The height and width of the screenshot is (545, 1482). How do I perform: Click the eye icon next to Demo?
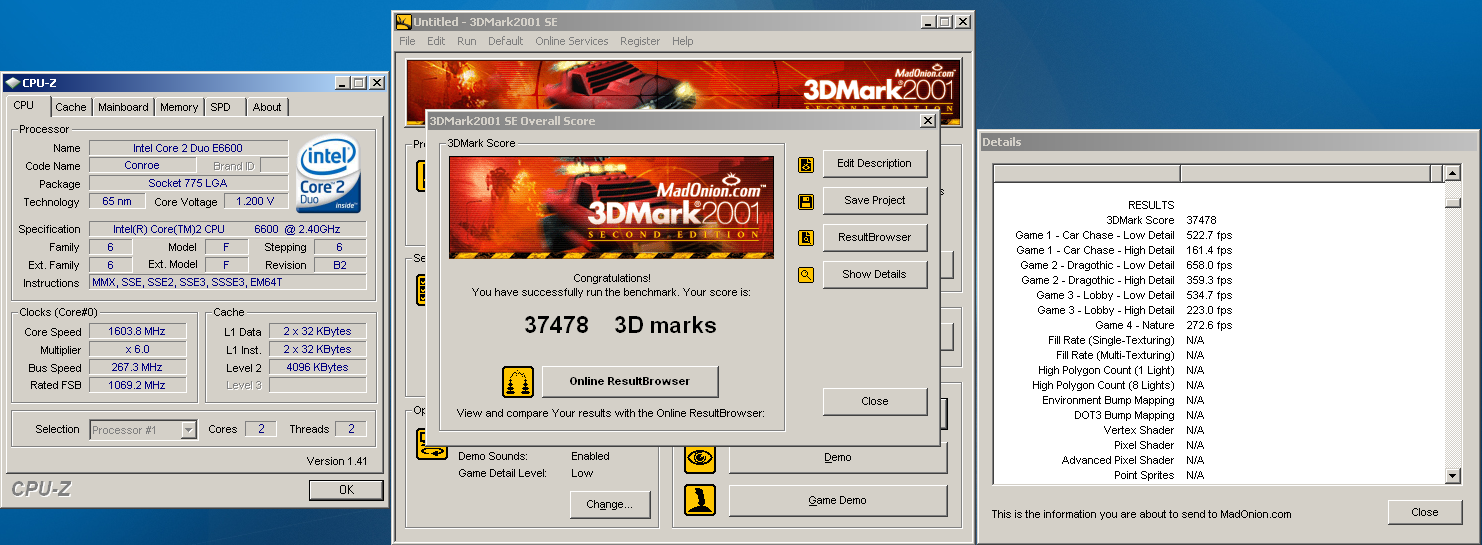[x=700, y=458]
